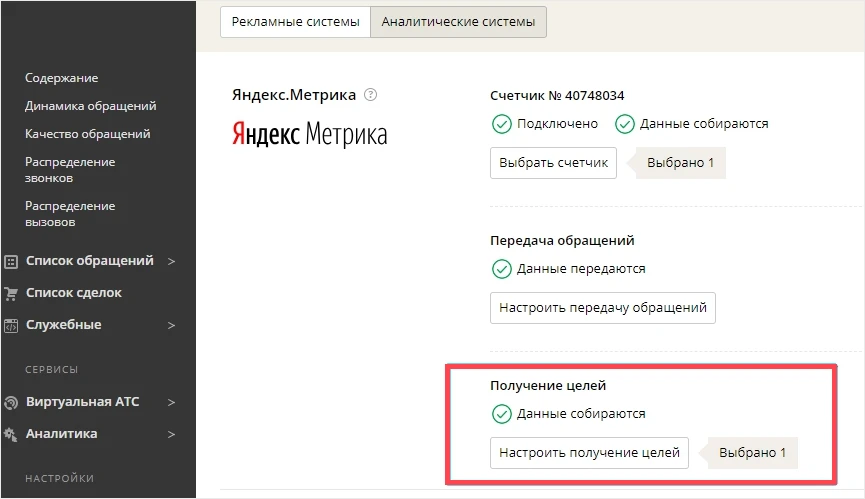
Task: Click the Служебные code window icon
Action: [11, 325]
